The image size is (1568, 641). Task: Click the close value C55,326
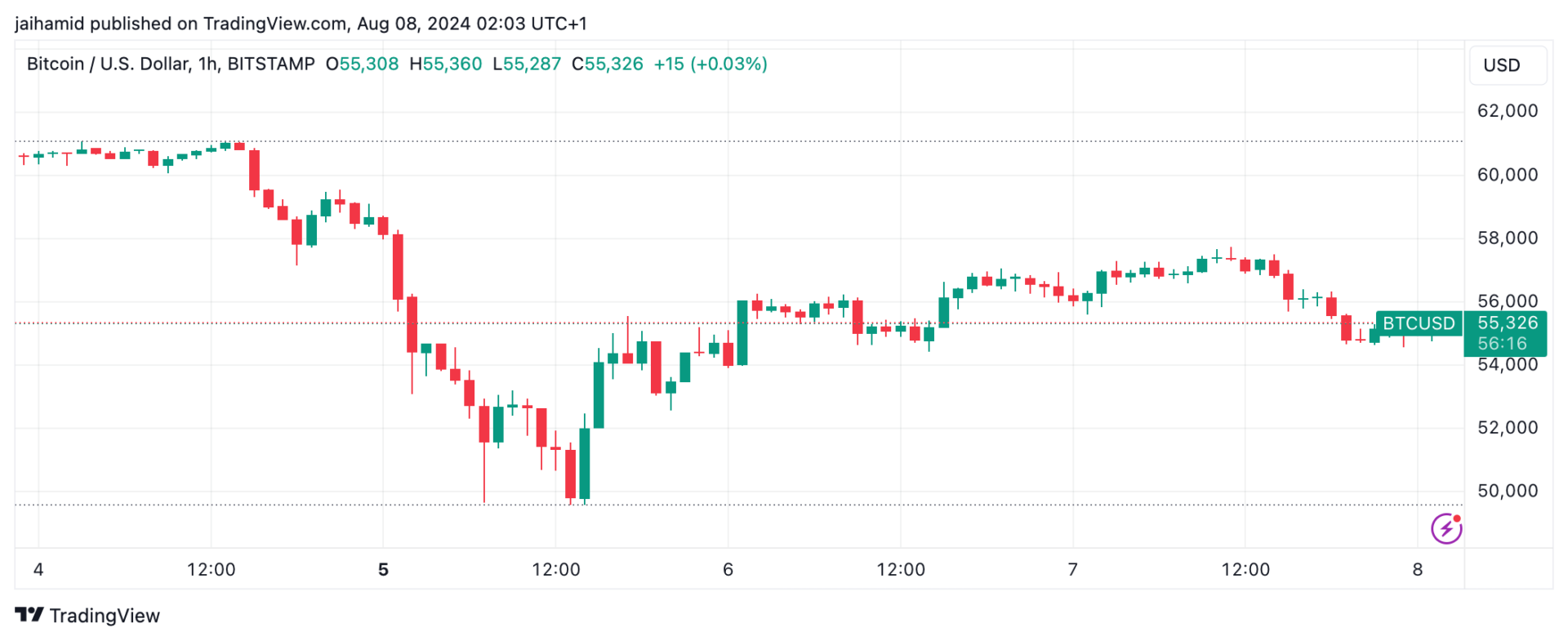(x=608, y=64)
